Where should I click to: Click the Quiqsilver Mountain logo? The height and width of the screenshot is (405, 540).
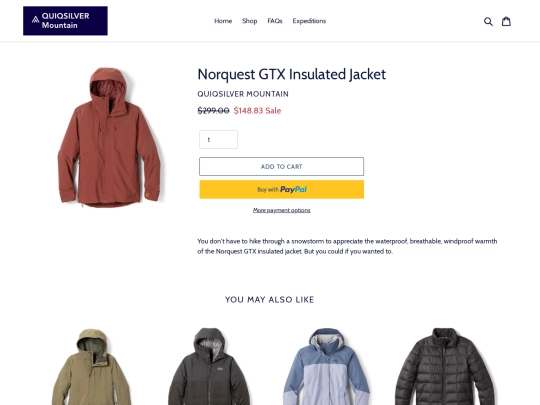(x=65, y=21)
